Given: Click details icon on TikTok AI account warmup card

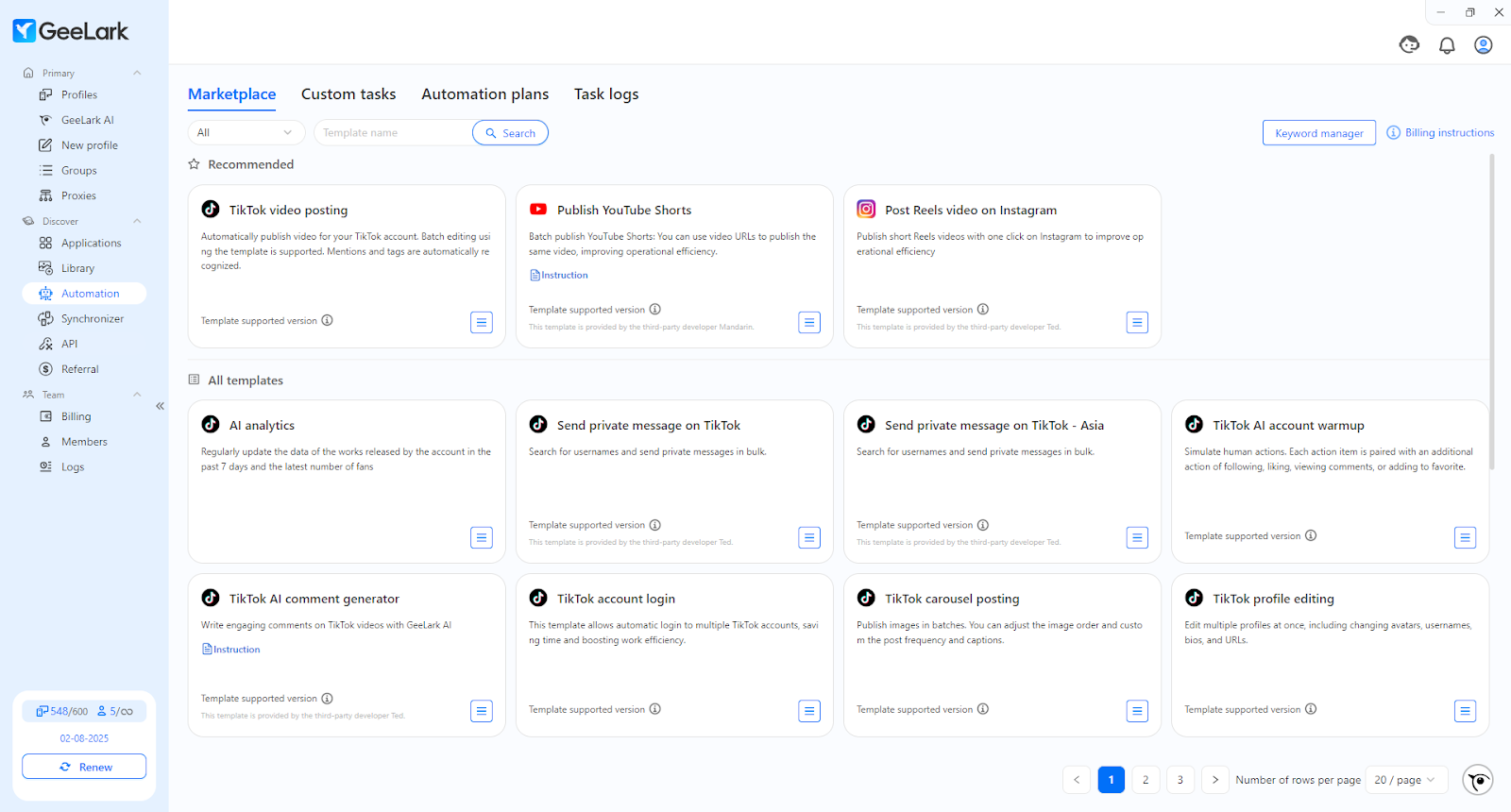Looking at the screenshot, I should tap(1465, 538).
